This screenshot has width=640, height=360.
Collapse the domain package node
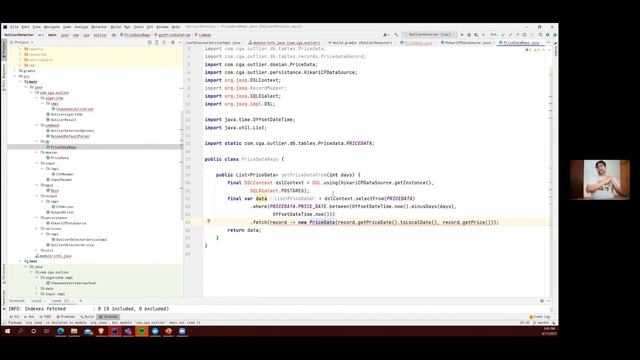coord(37,152)
